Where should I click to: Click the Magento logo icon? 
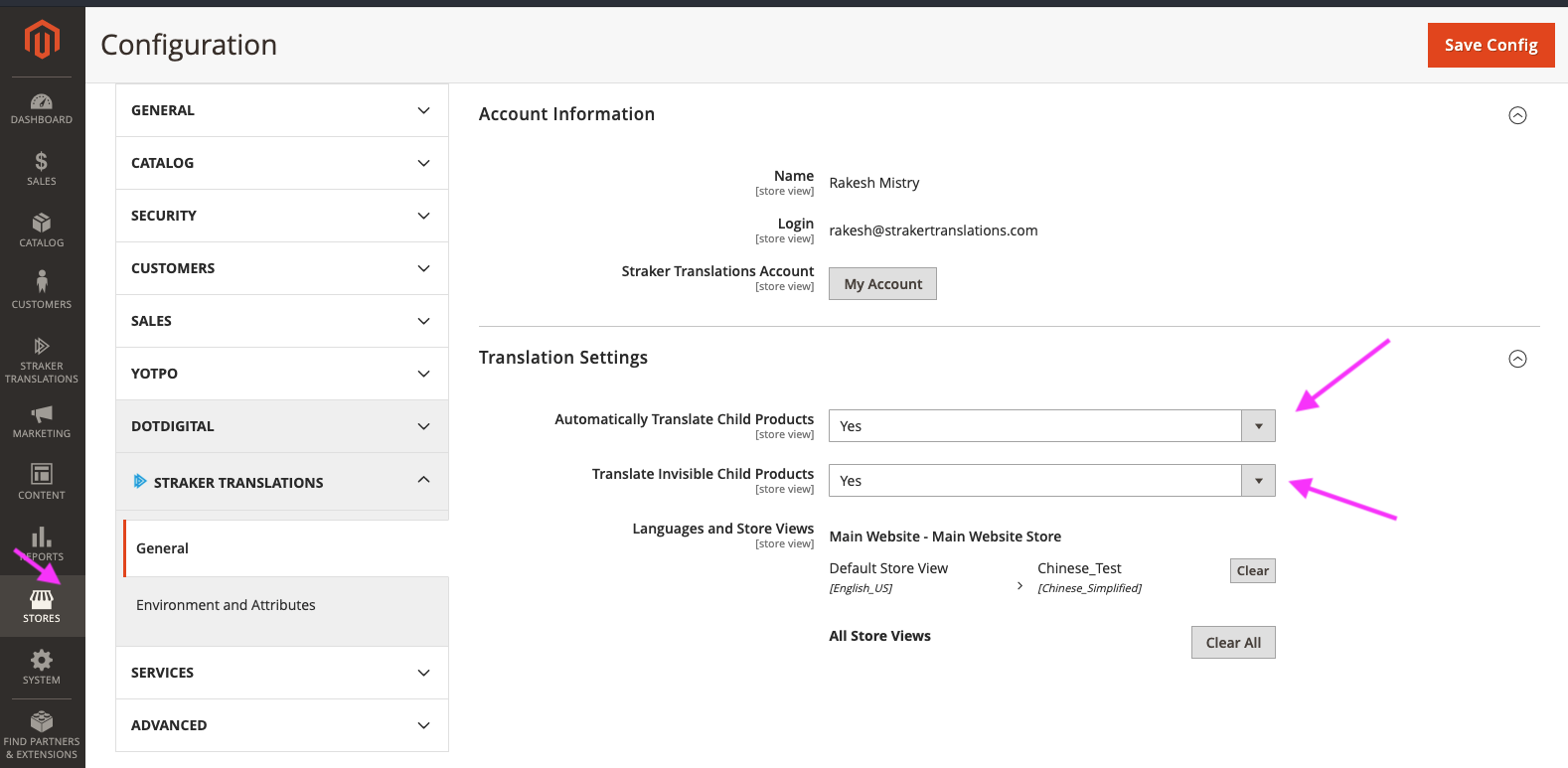click(42, 41)
